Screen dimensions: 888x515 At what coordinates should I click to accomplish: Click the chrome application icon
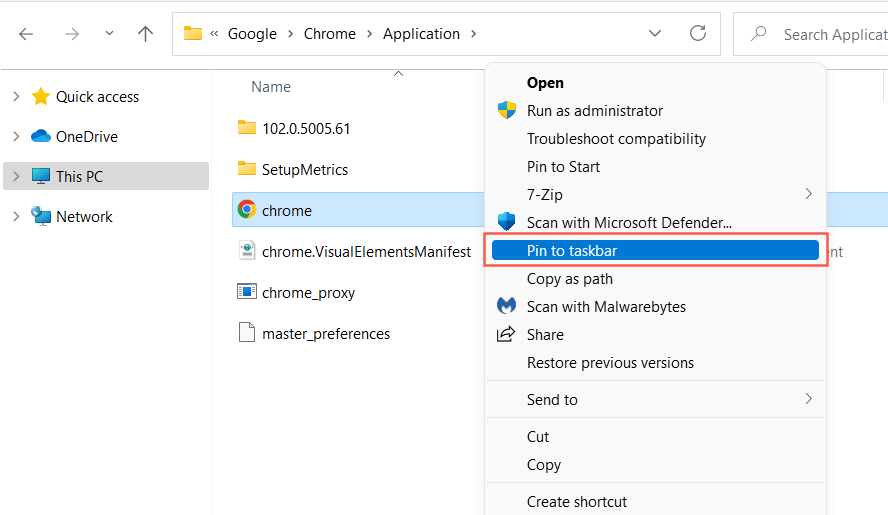click(247, 210)
